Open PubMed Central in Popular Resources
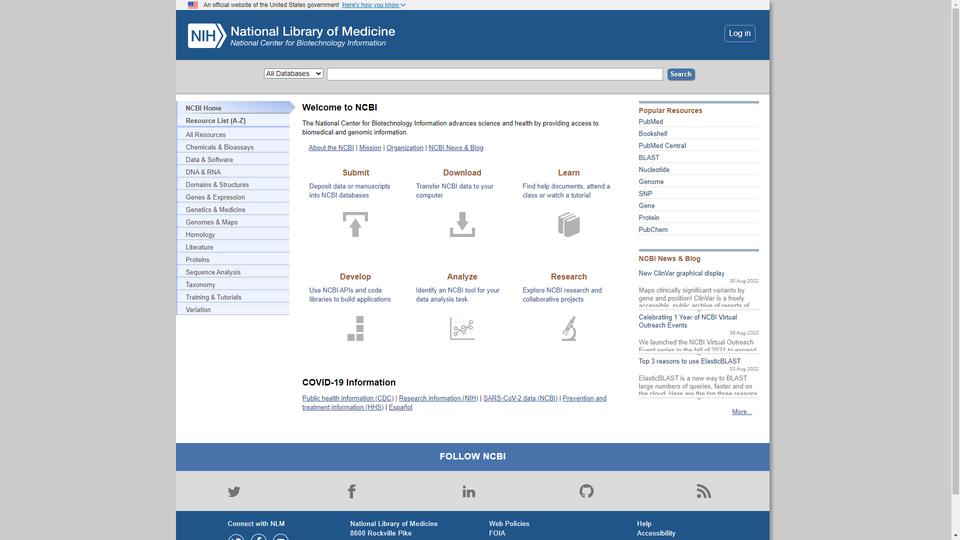 pyautogui.click(x=662, y=146)
